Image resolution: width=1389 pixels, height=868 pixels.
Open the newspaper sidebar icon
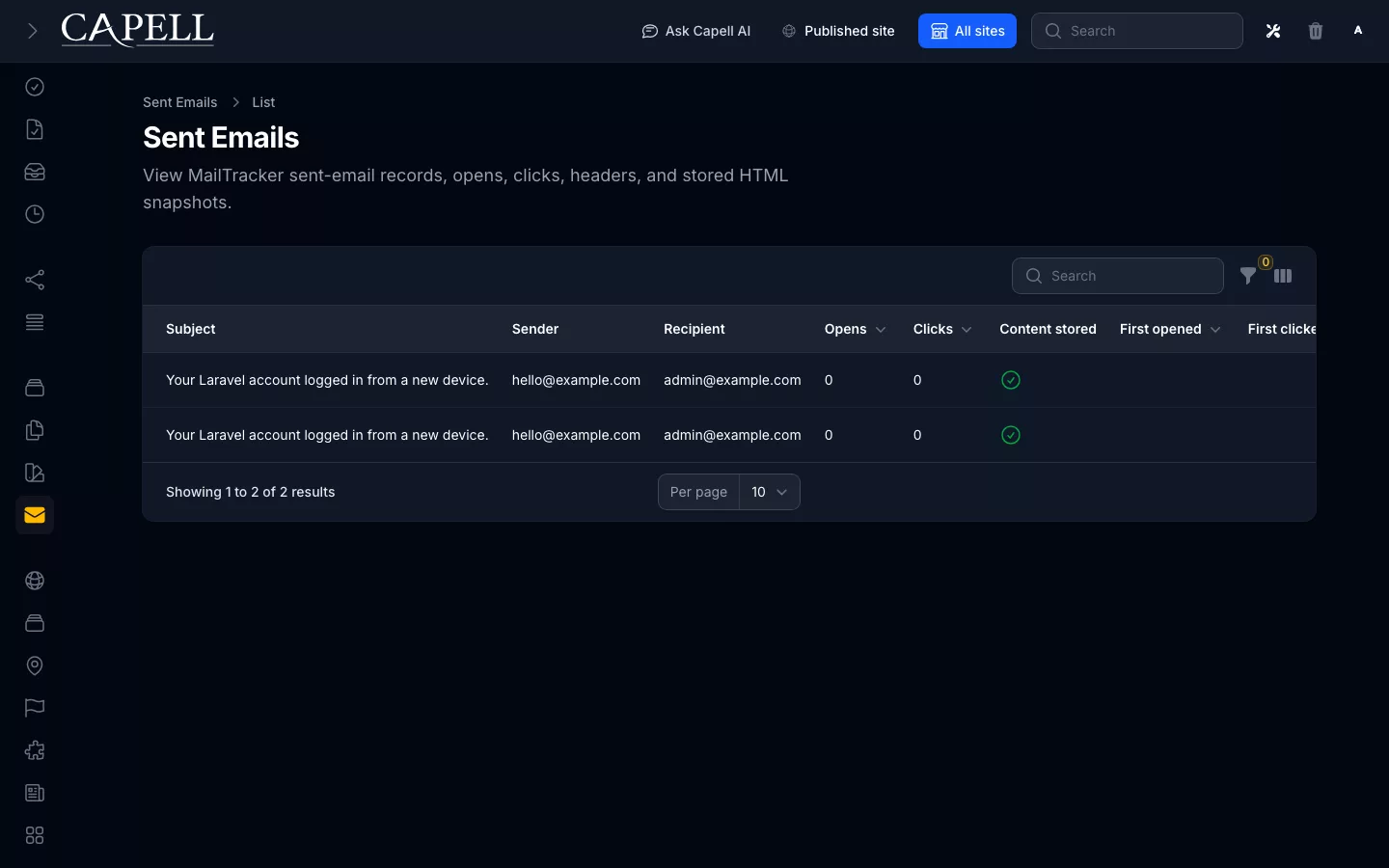pos(35,793)
